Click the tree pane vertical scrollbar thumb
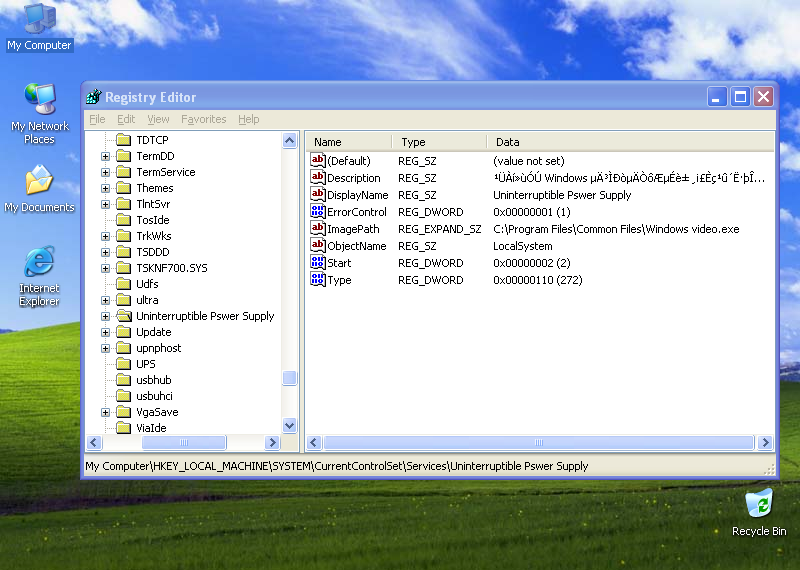Viewport: 800px width, 570px height. tap(289, 378)
